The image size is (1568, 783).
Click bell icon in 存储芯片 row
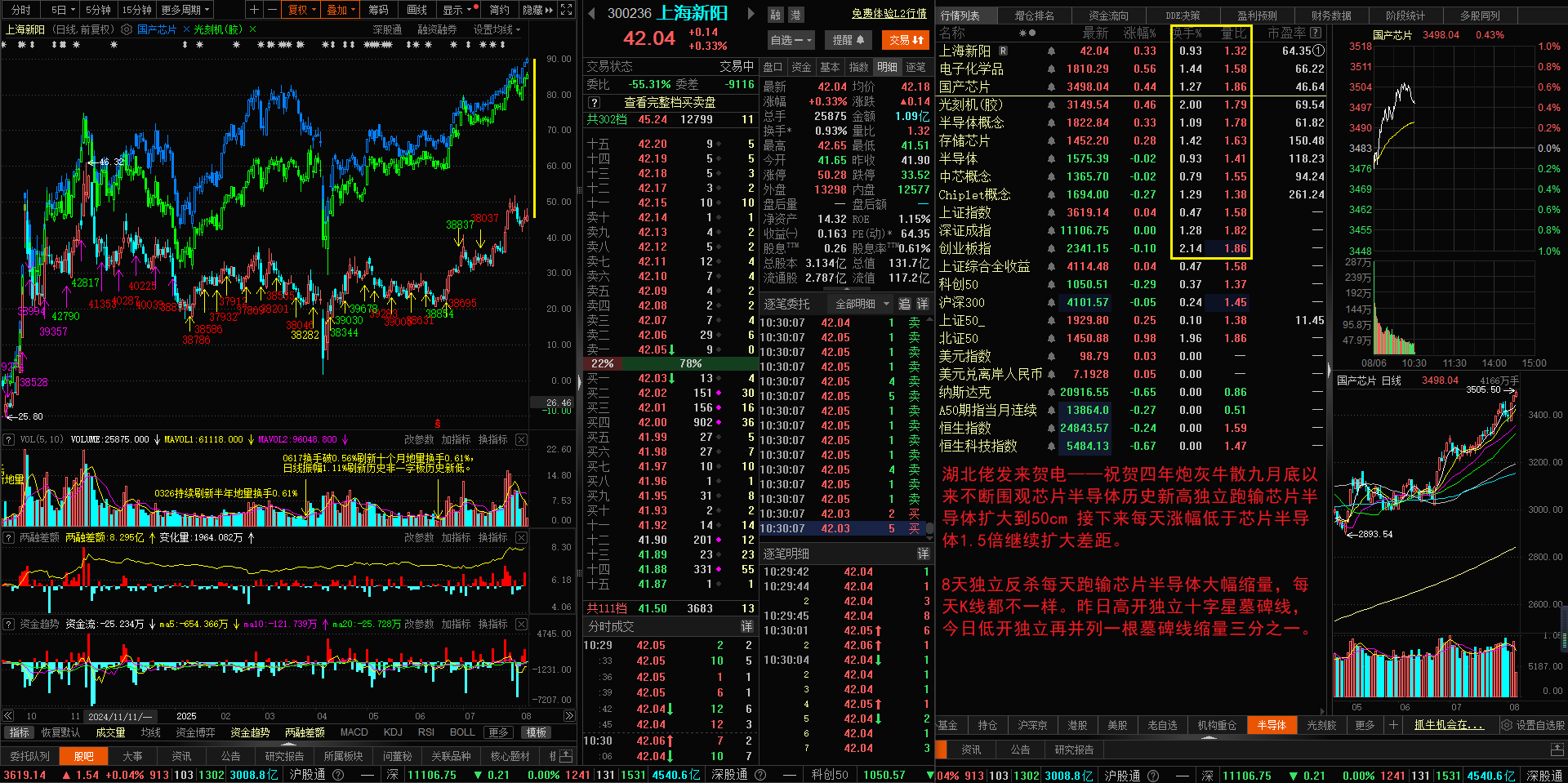pyautogui.click(x=1051, y=140)
